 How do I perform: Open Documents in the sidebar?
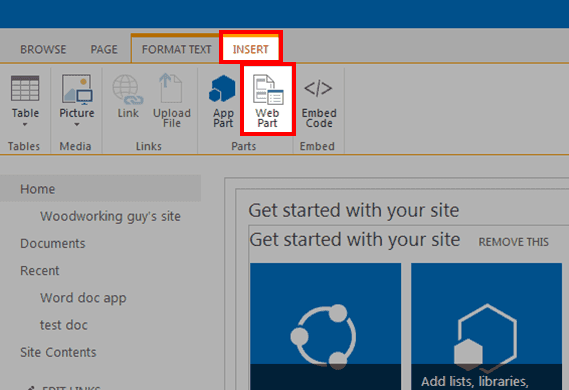53,243
